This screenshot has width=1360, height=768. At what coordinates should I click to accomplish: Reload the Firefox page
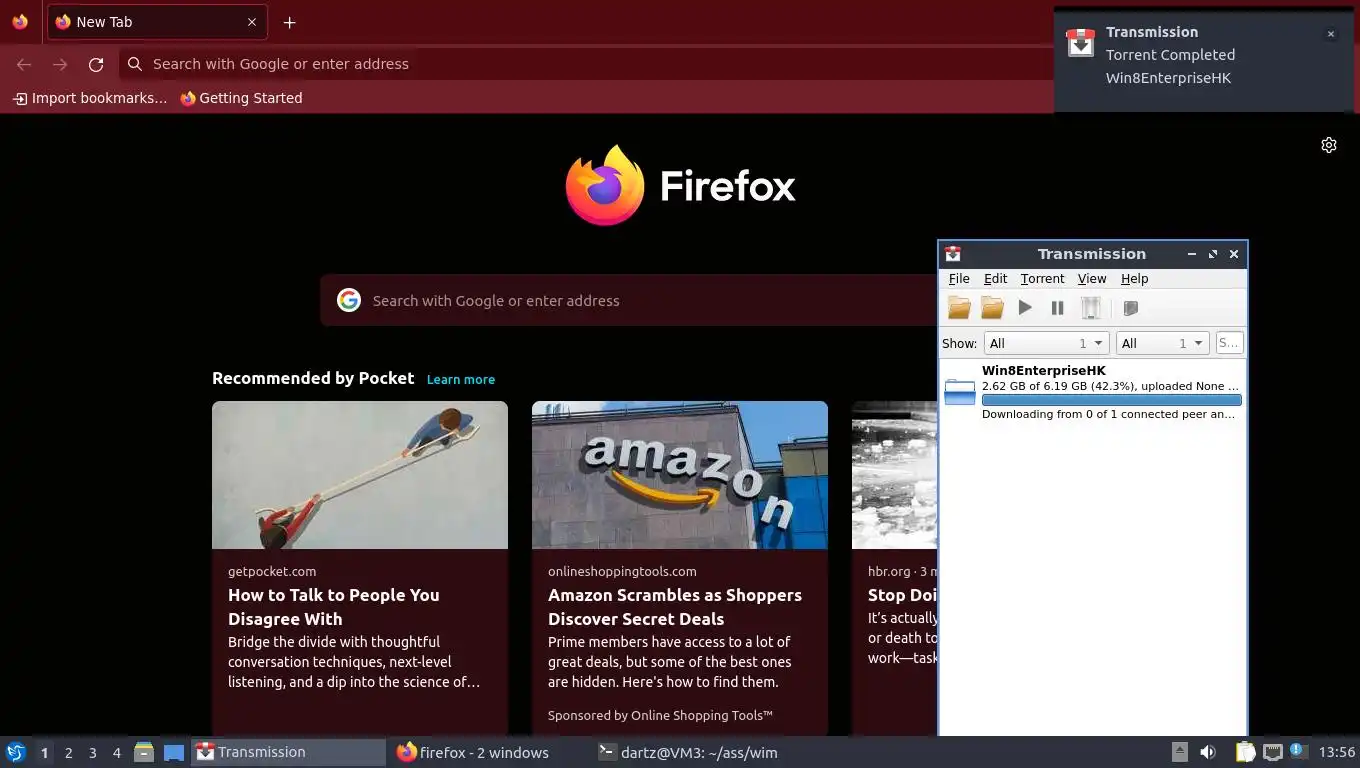click(x=96, y=64)
